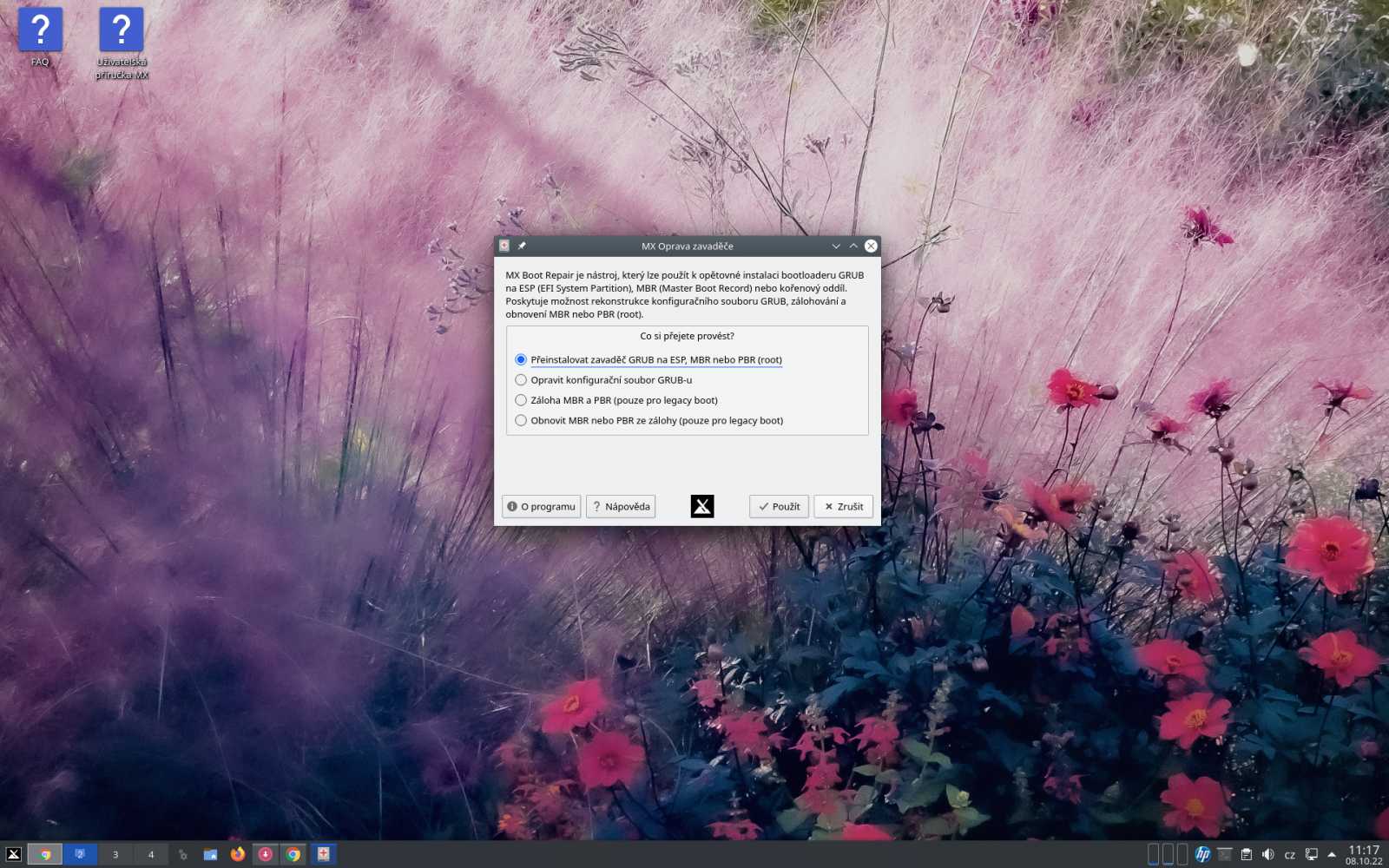1389x868 pixels.
Task: Minimize the MX Oprava zavaděče window
Action: pyautogui.click(x=836, y=246)
